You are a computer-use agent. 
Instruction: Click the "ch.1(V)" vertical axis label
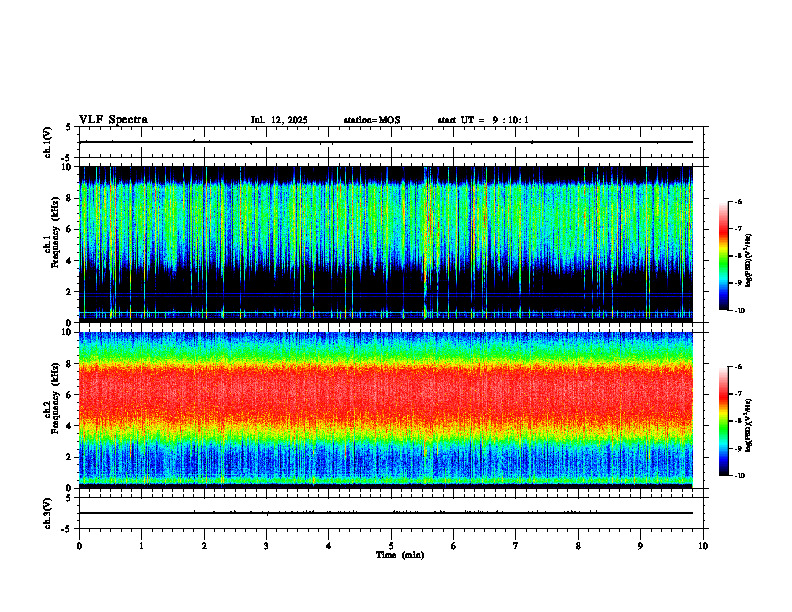pos(47,142)
